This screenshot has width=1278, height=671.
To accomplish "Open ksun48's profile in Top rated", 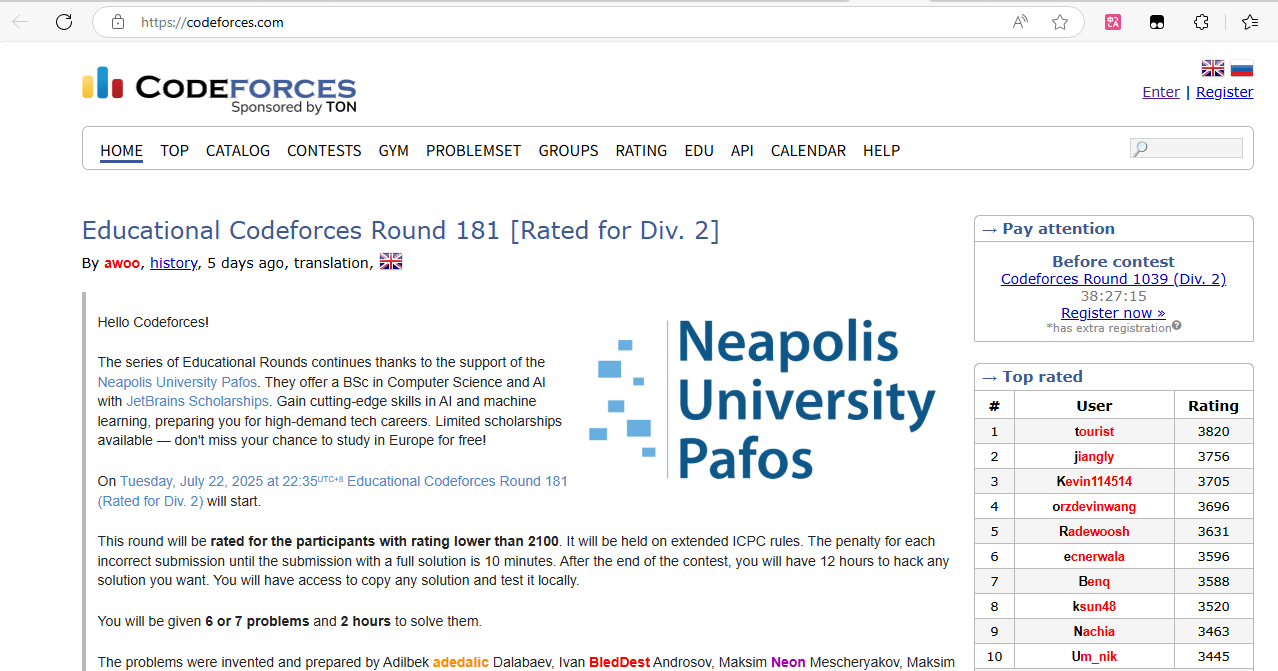I will [x=1094, y=606].
